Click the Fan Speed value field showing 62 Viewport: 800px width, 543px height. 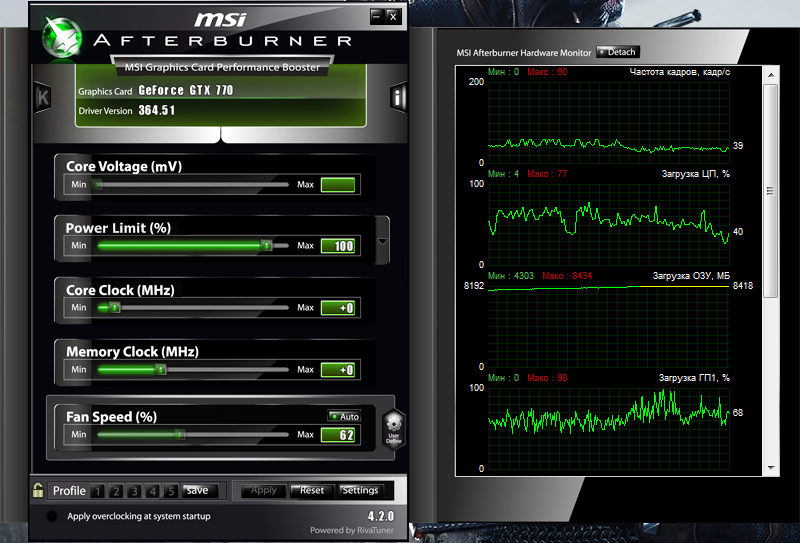(338, 435)
